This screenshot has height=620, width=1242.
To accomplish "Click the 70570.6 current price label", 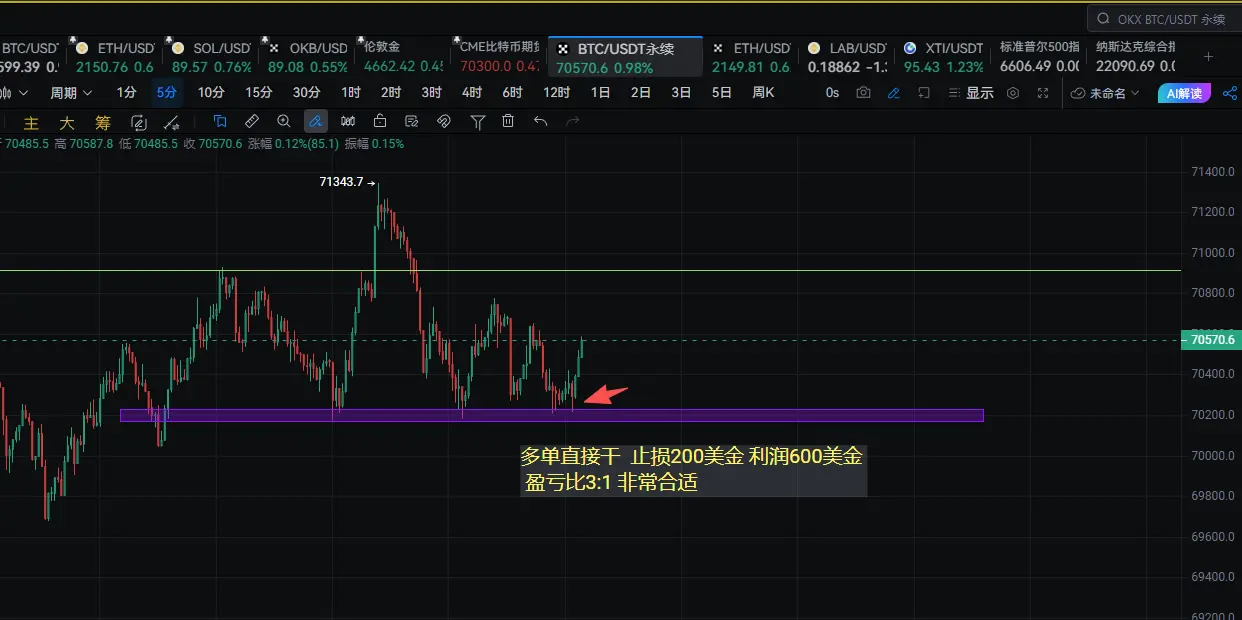I will coord(1211,340).
